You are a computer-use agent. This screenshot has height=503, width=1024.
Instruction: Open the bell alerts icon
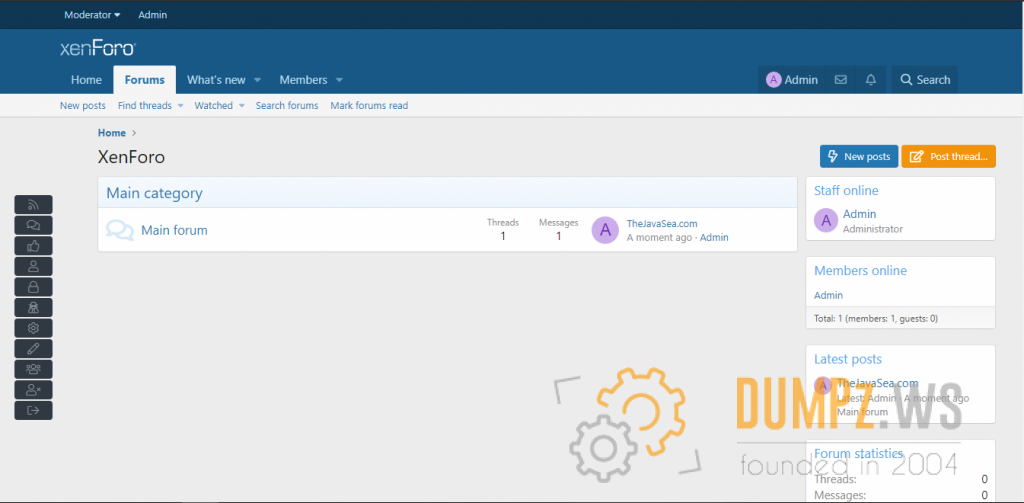point(871,80)
